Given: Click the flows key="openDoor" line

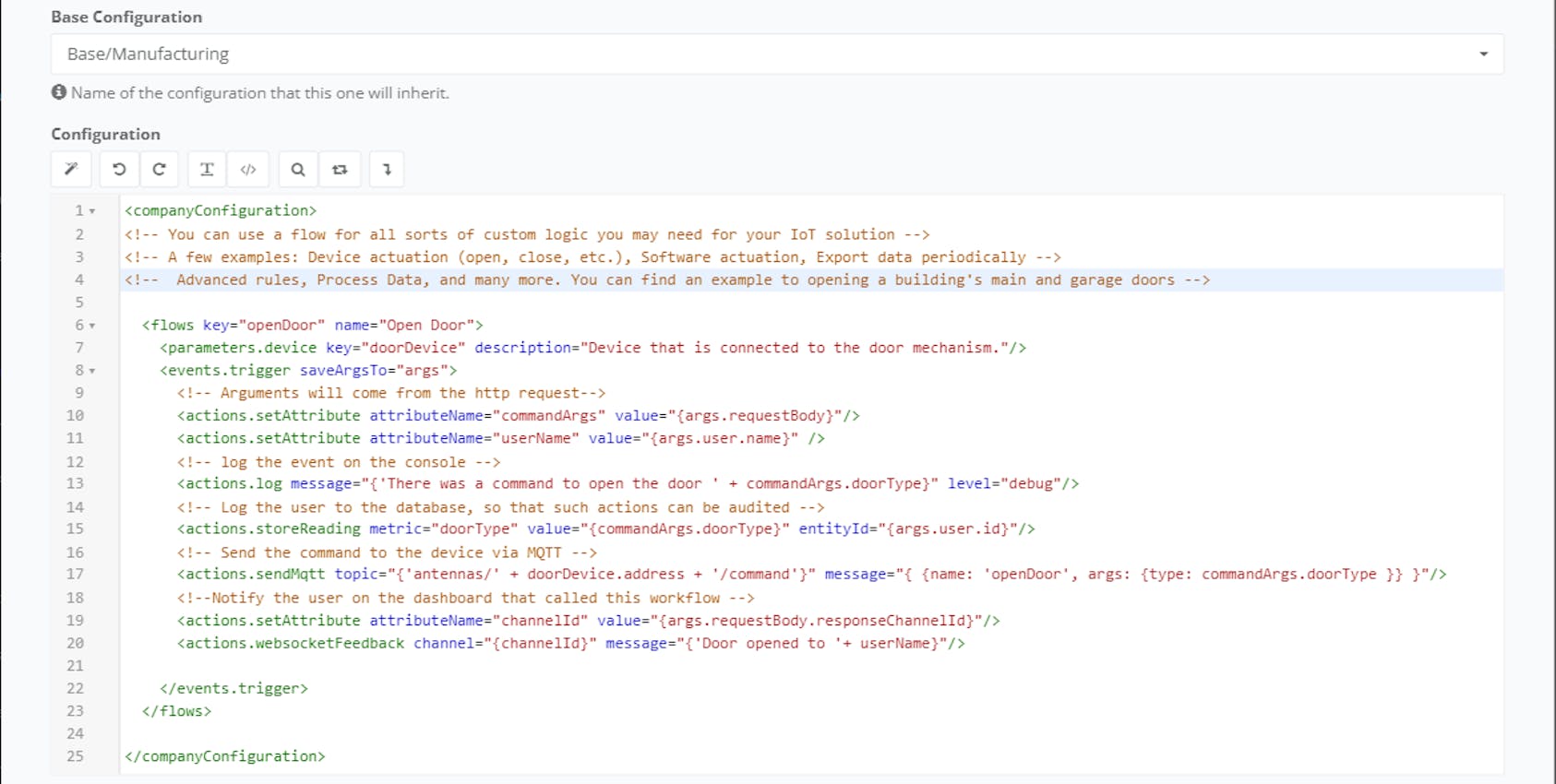Looking at the screenshot, I should pyautogui.click(x=313, y=326).
